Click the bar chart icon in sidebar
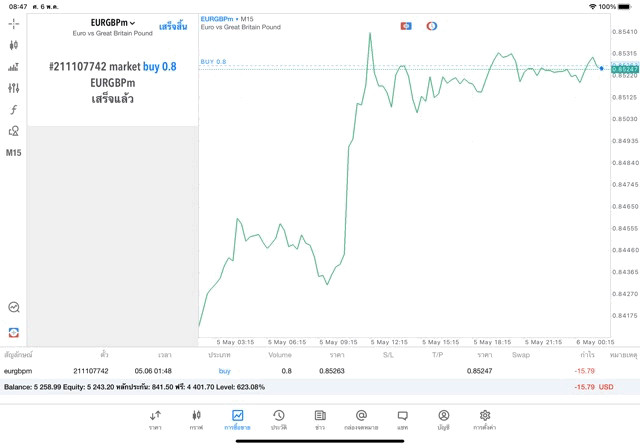The height and width of the screenshot is (447, 640). point(13,67)
